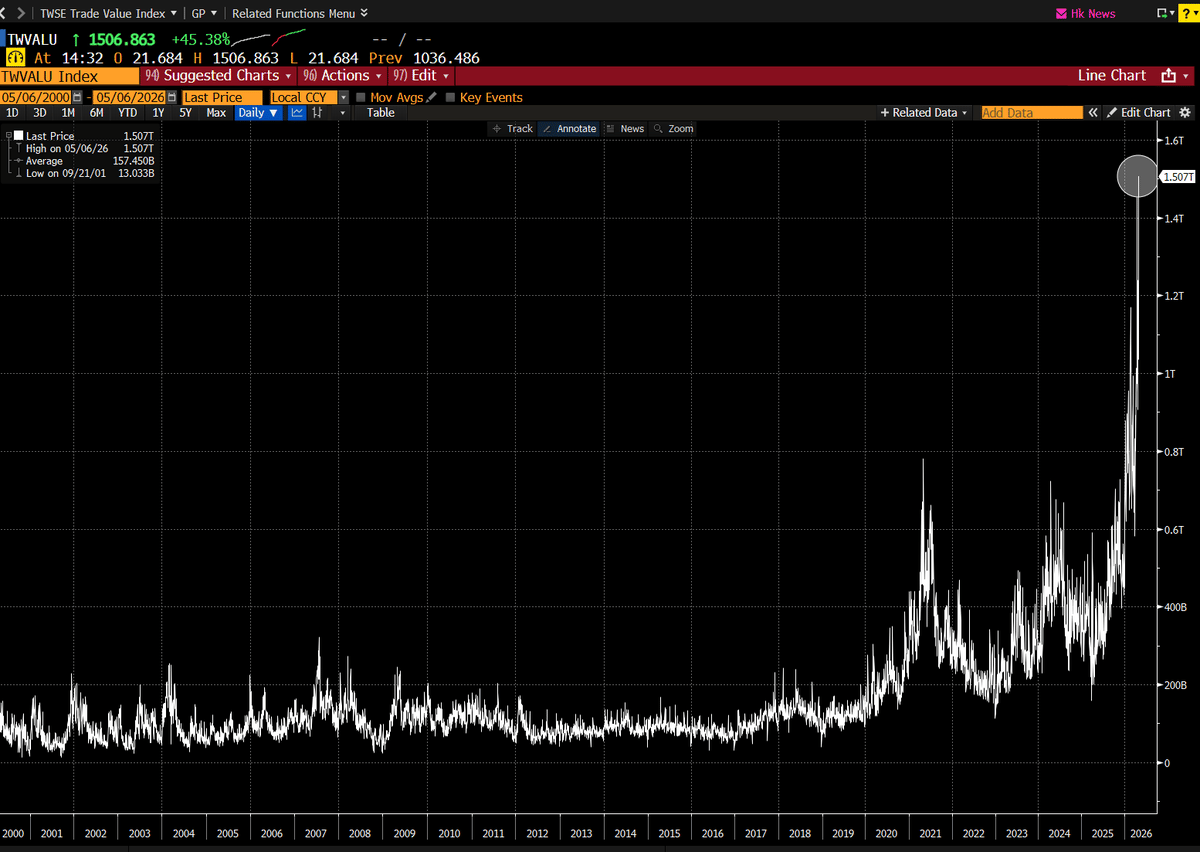The height and width of the screenshot is (852, 1200).
Task: Enable the Key Events checkbox
Action: (450, 97)
